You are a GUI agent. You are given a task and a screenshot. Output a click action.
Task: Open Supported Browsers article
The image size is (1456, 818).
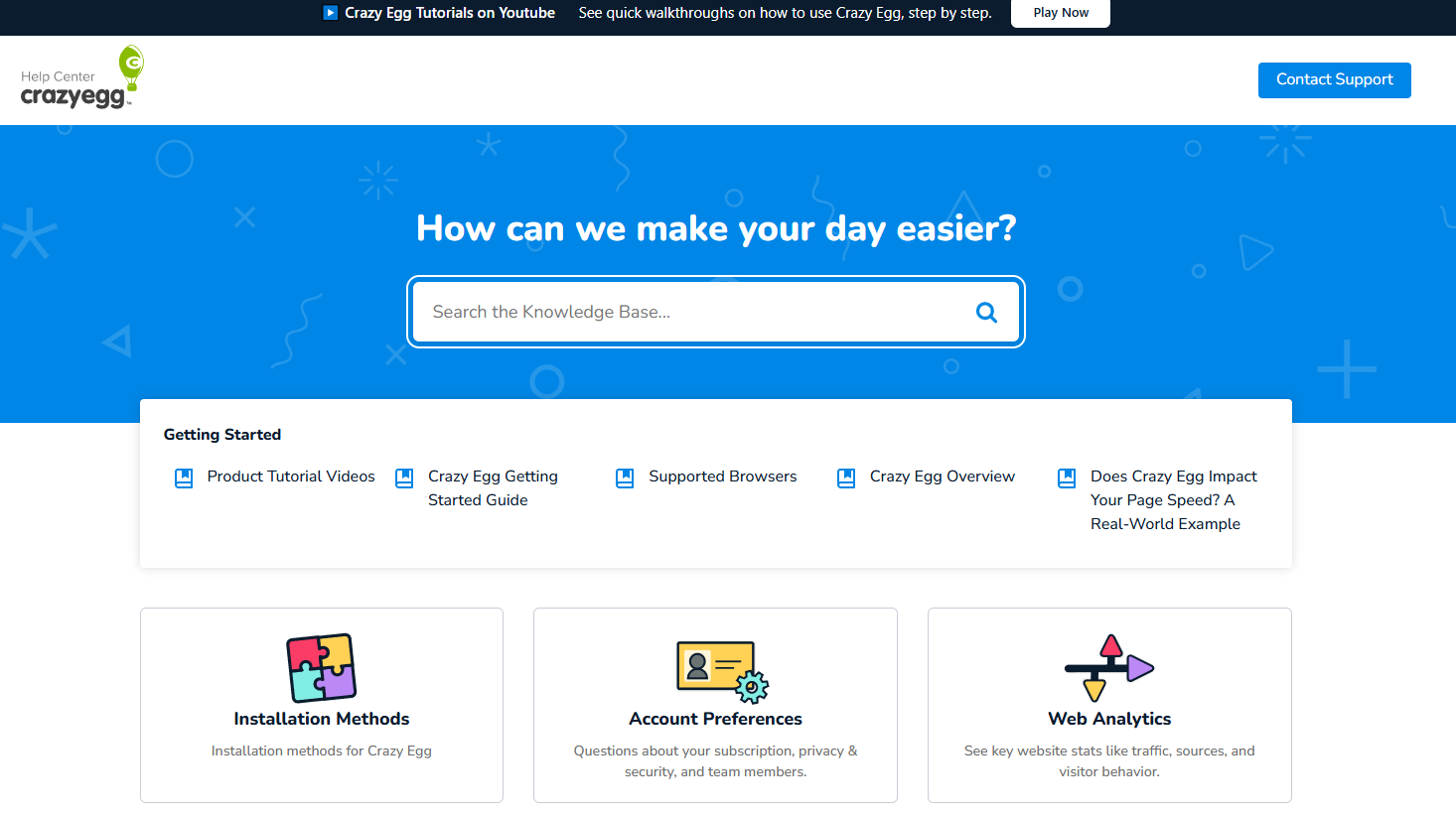tap(723, 477)
